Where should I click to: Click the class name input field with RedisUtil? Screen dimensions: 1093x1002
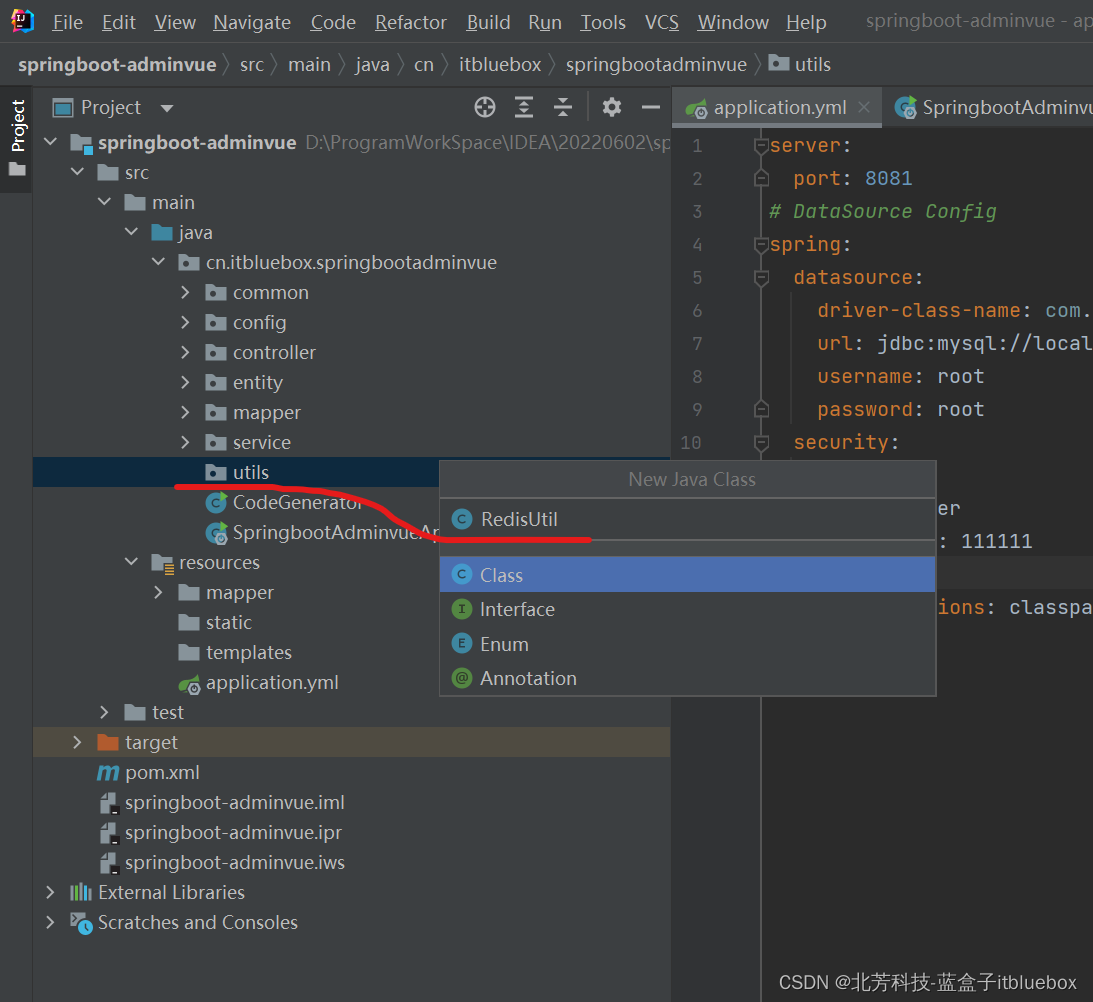(687, 519)
